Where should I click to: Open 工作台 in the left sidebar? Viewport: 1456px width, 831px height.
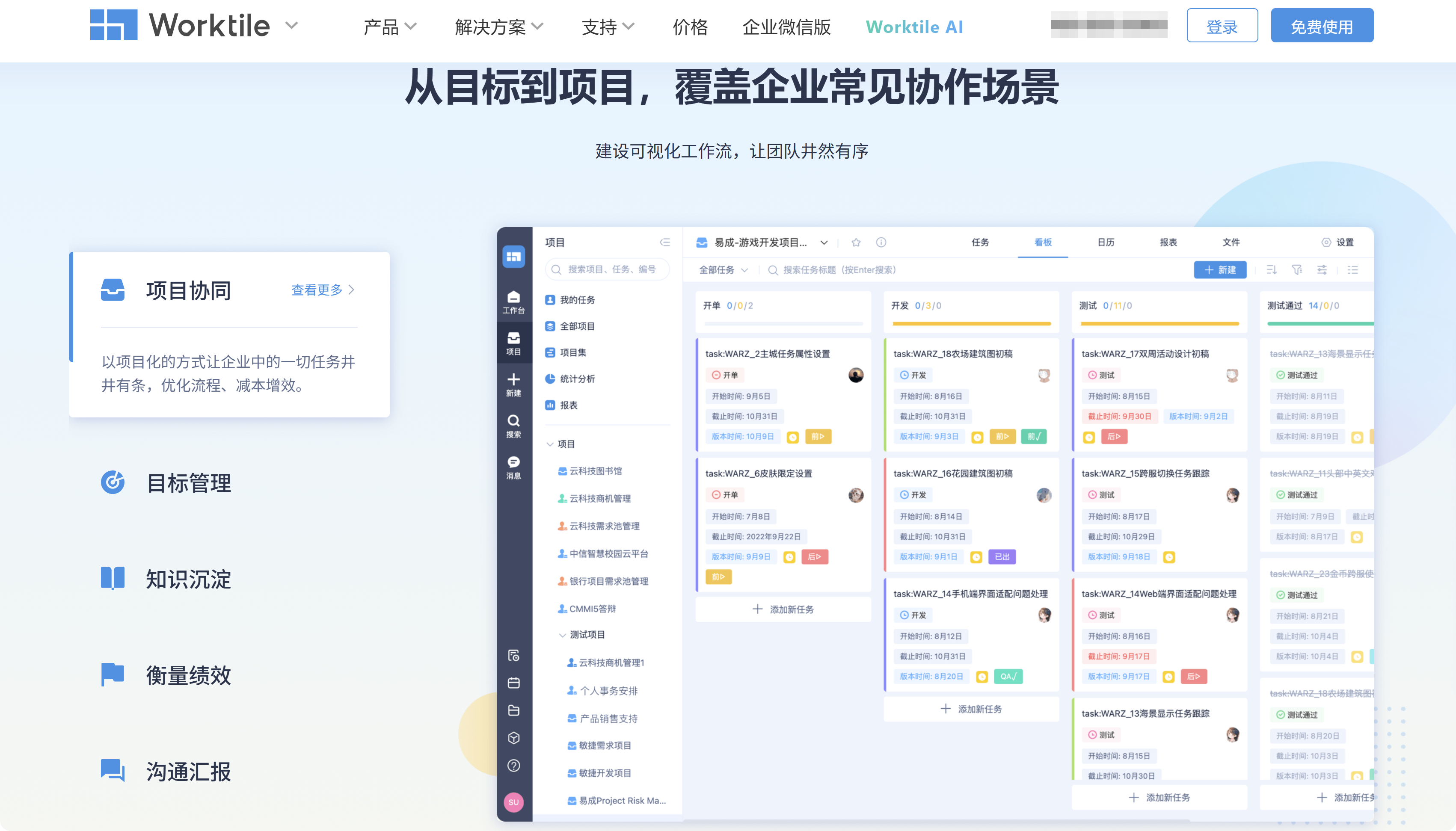tap(514, 302)
